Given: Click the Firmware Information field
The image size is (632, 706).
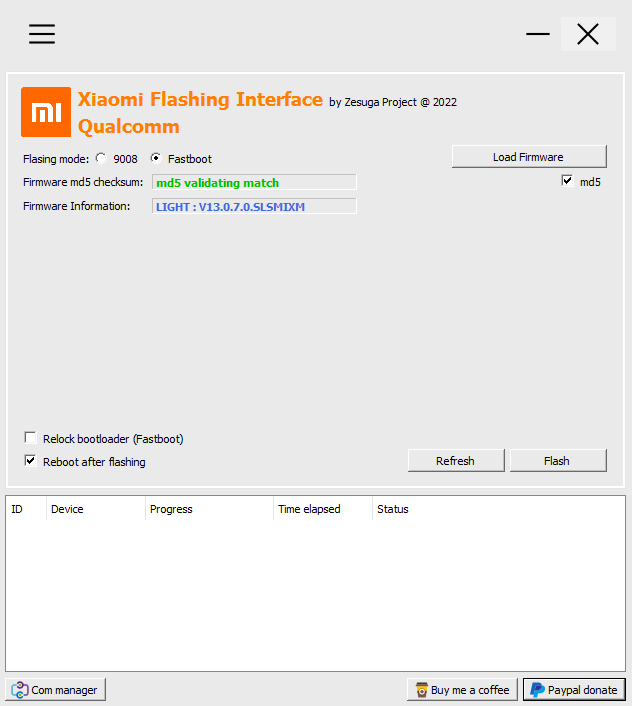Looking at the screenshot, I should tap(254, 206).
